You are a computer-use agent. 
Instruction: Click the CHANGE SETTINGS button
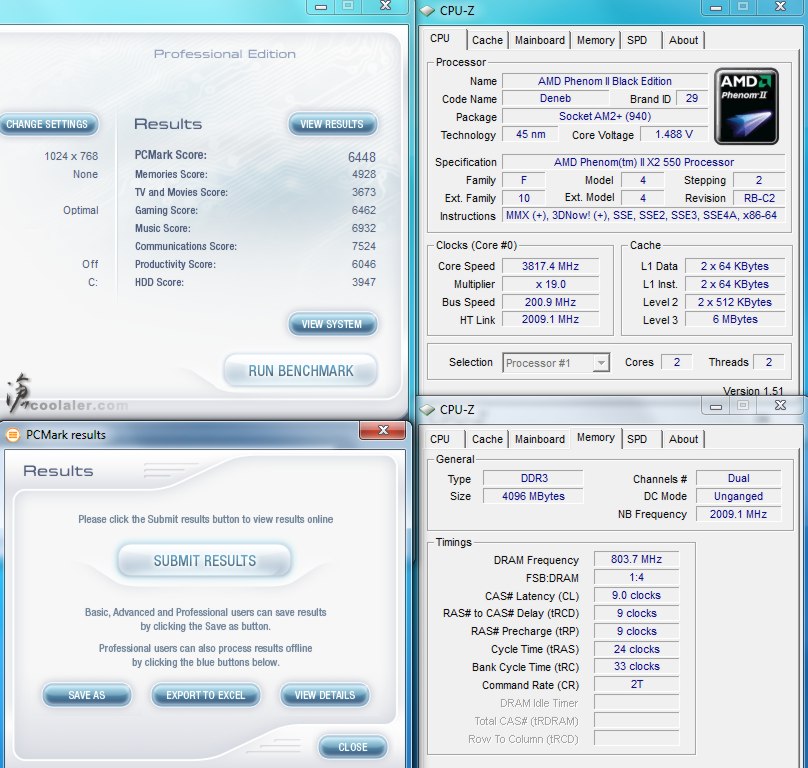pyautogui.click(x=47, y=124)
